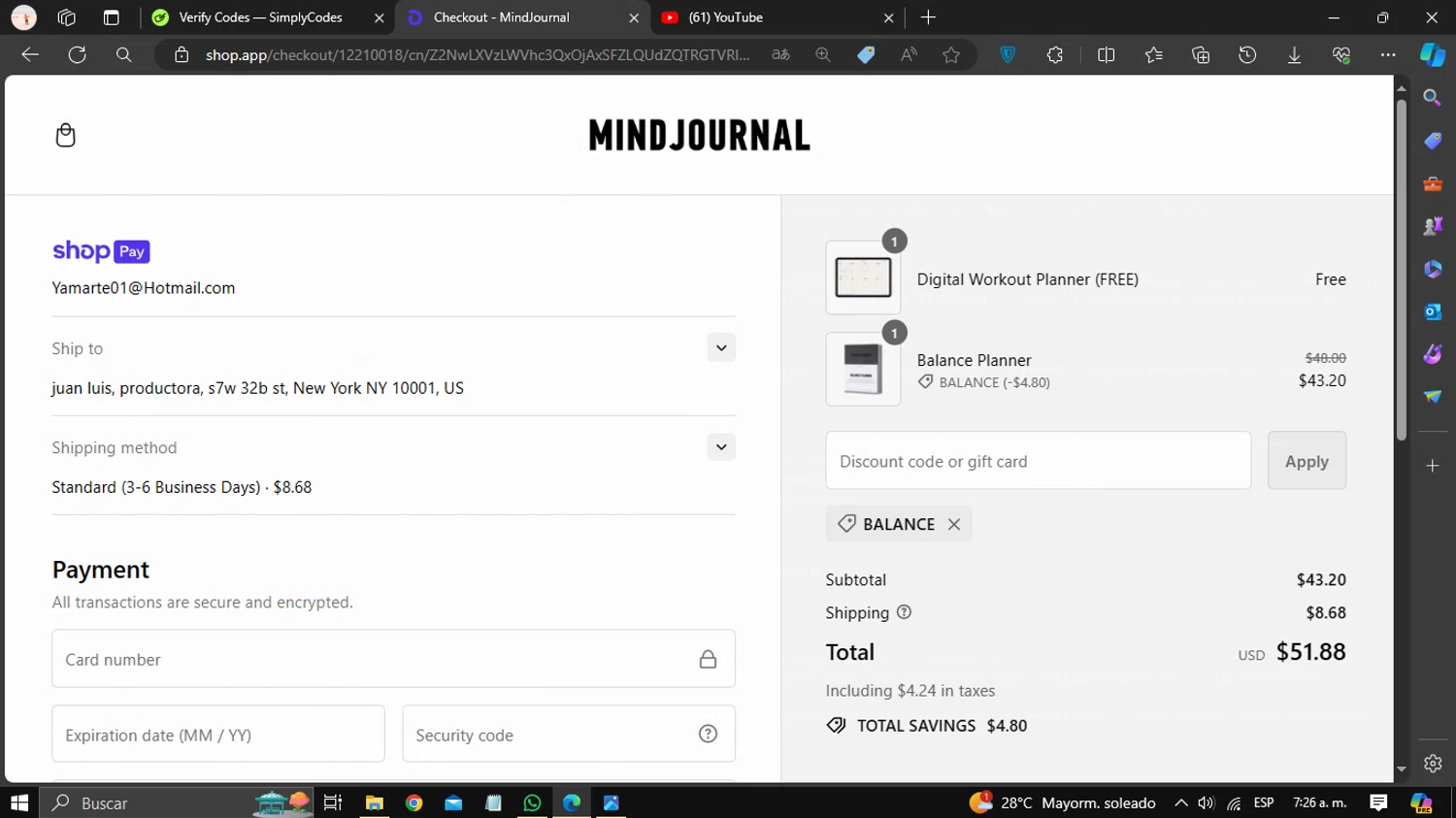Add this page to favorites star
Image resolution: width=1456 pixels, height=818 pixels.
(951, 55)
